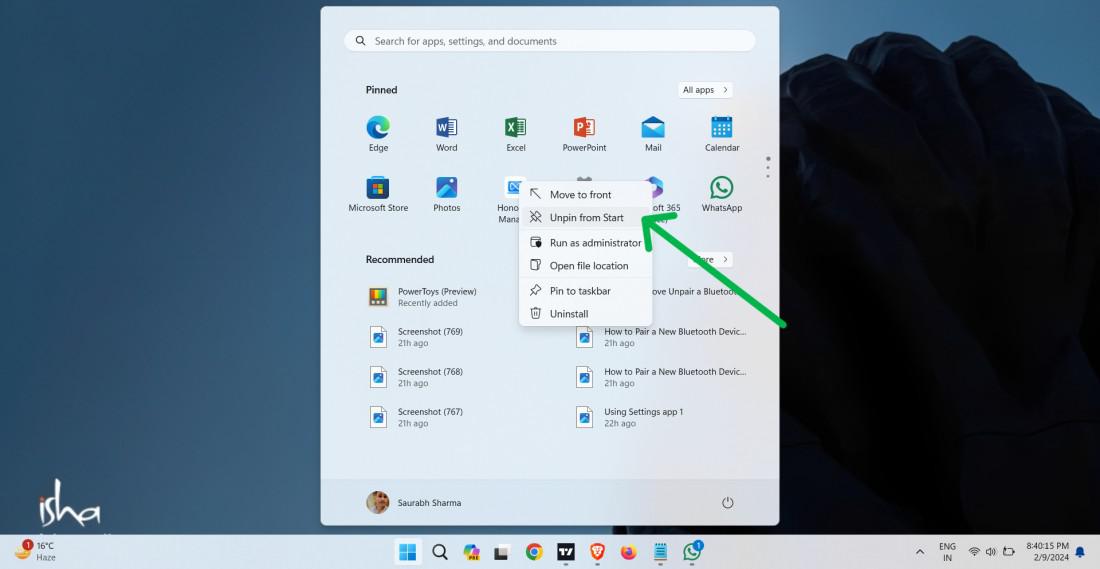
Task: Open the Edge pinned app
Action: pyautogui.click(x=378, y=134)
